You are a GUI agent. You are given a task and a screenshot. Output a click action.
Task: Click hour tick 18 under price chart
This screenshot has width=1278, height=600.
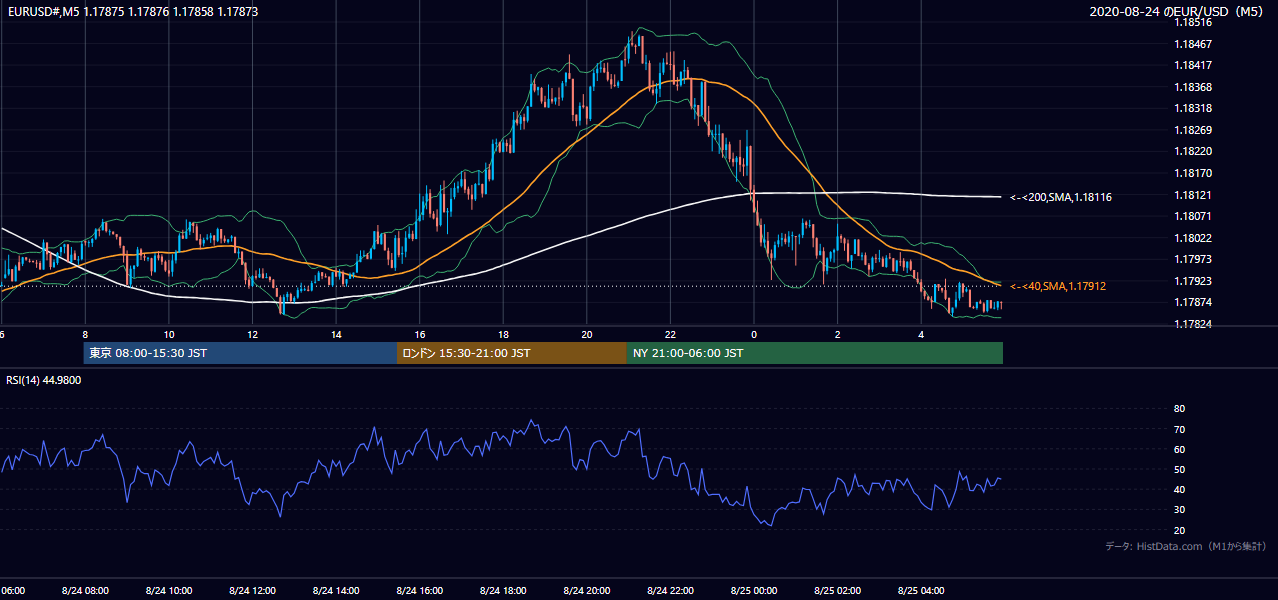coord(503,334)
